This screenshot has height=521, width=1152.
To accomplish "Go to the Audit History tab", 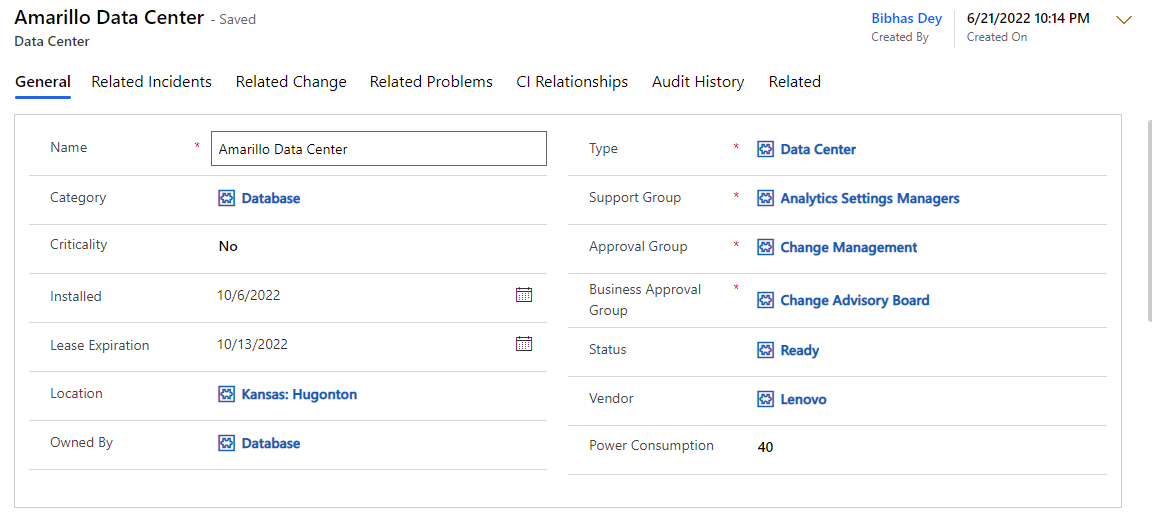I will 698,82.
